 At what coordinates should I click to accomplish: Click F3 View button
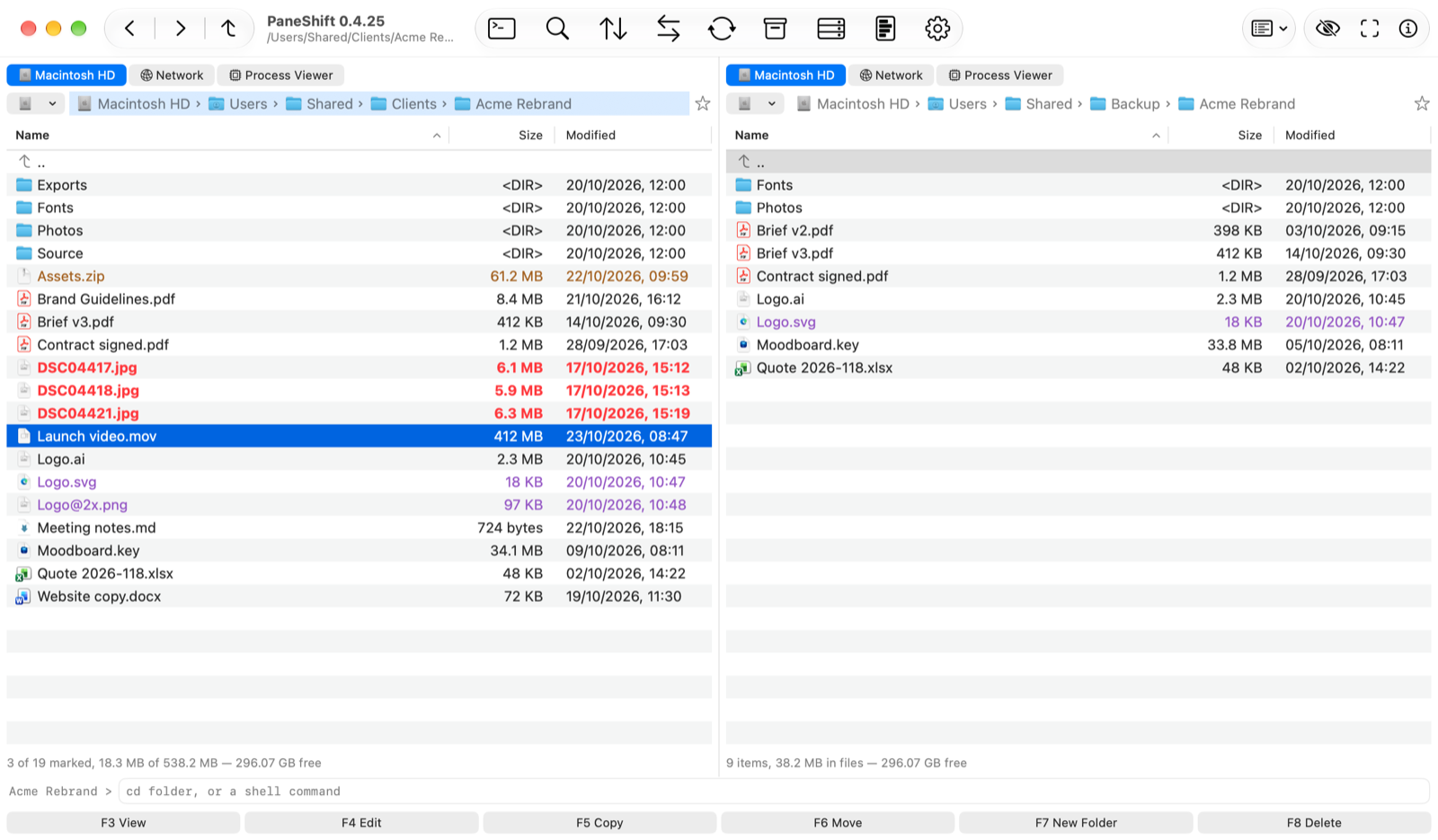coord(123,823)
